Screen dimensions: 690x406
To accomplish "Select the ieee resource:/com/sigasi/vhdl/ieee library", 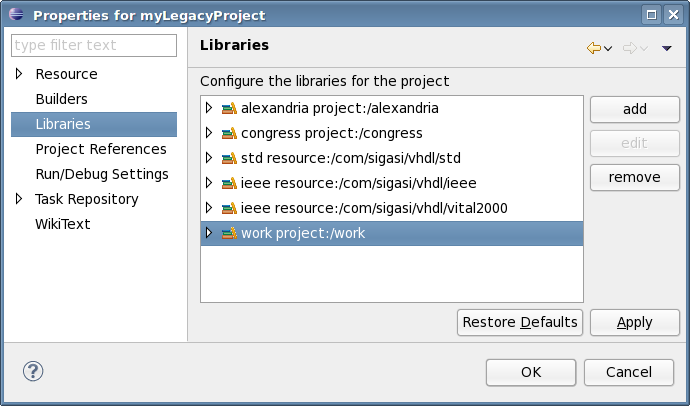I will click(x=358, y=183).
